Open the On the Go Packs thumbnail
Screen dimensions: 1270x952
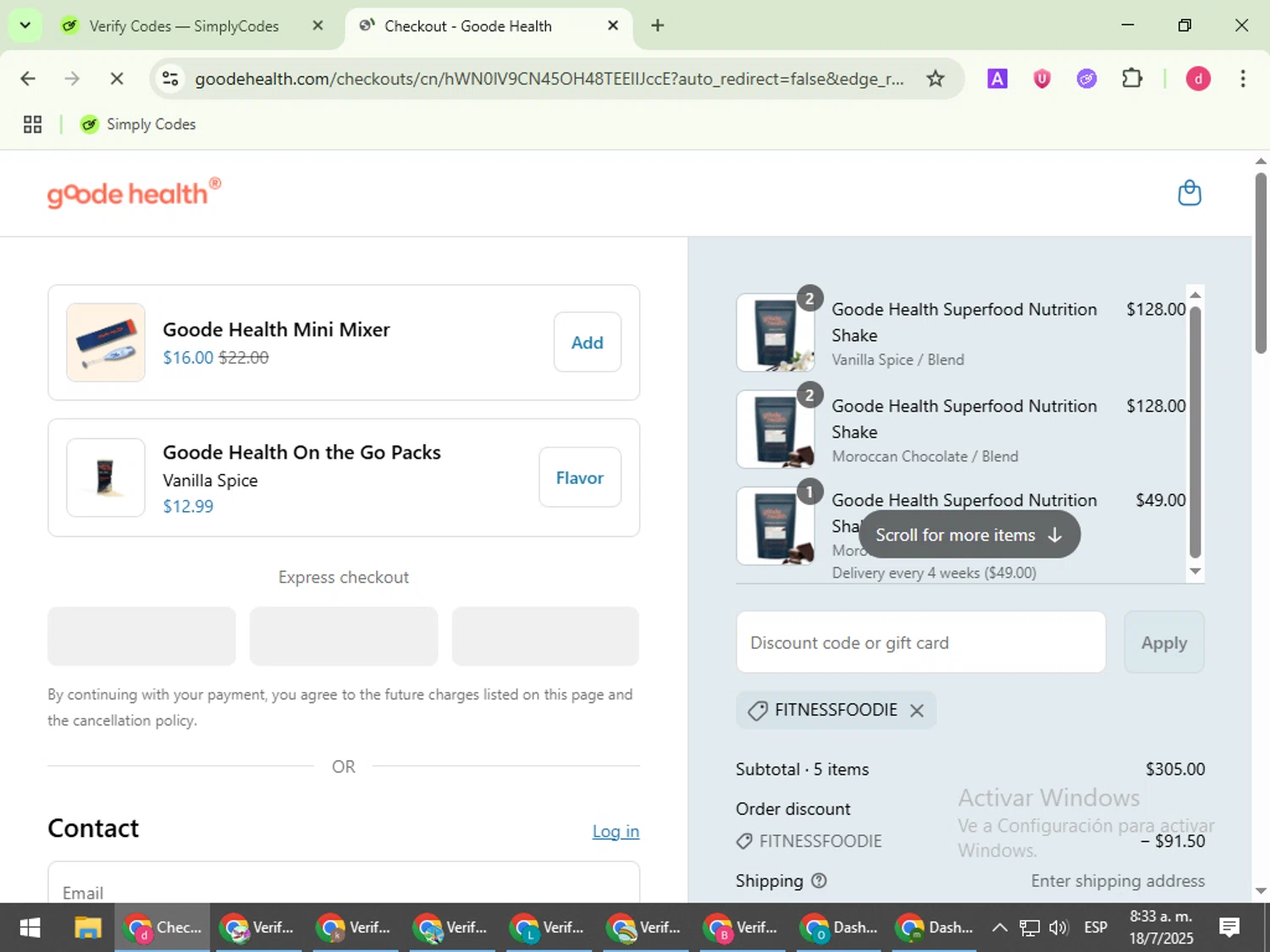(106, 477)
